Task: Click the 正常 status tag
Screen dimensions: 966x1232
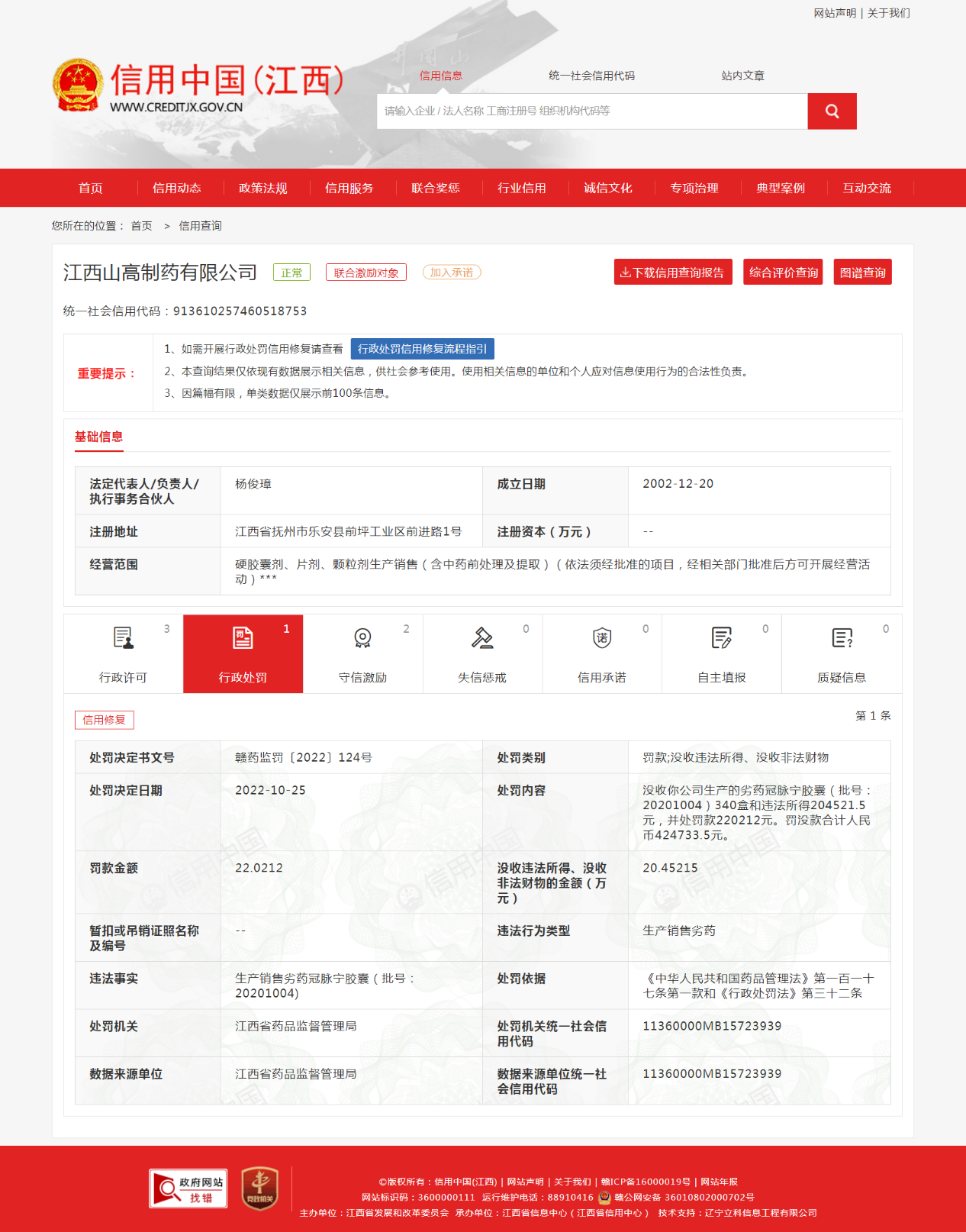Action: 291,273
